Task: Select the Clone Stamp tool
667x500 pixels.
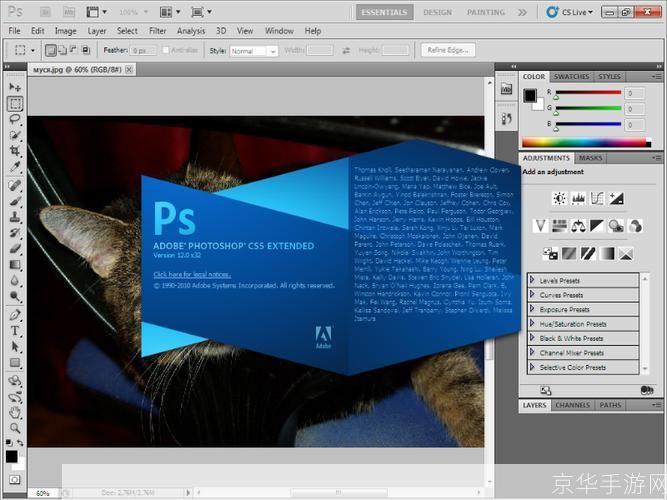Action: [15, 217]
